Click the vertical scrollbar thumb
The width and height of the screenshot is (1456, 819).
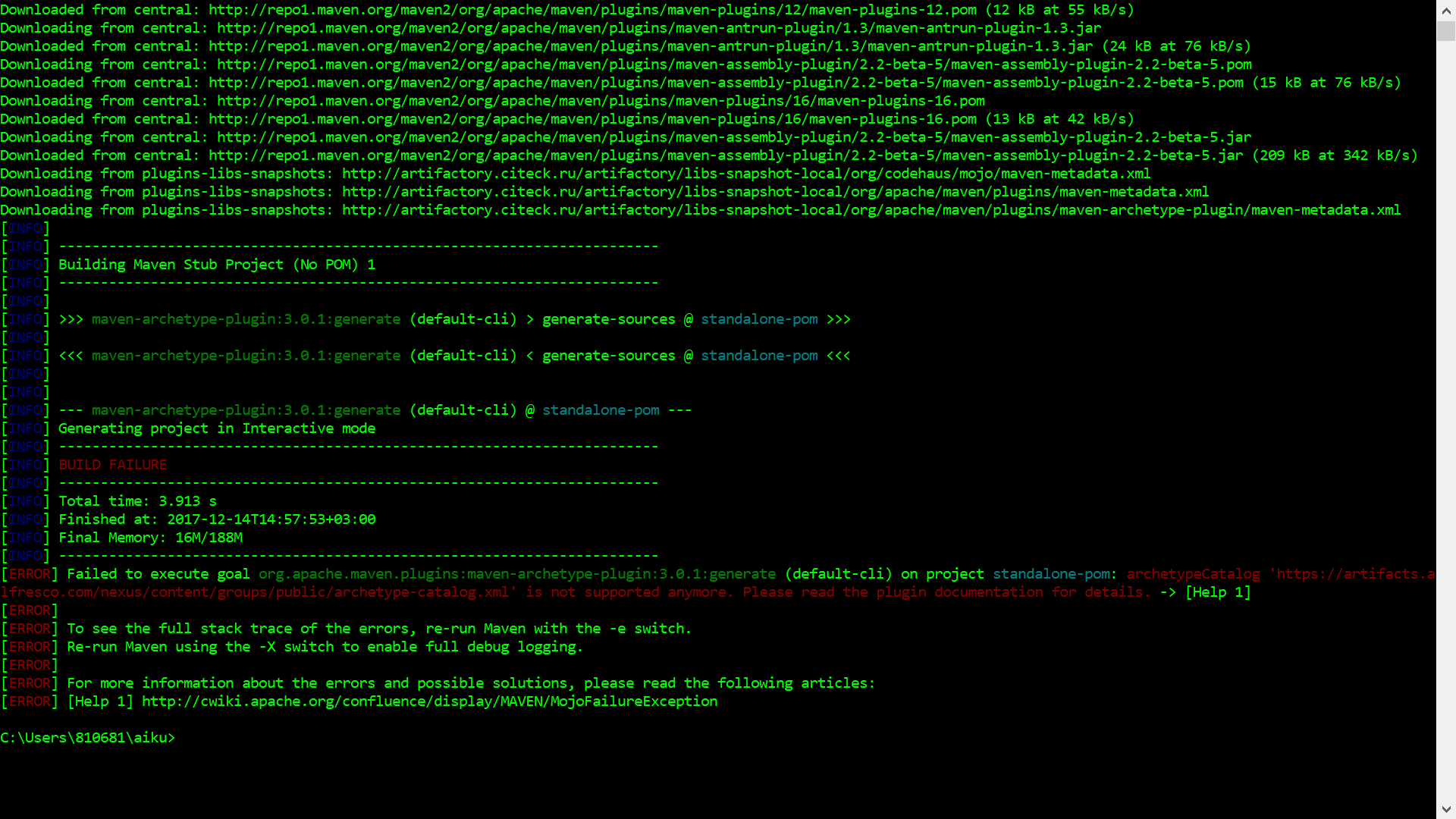[1445, 31]
